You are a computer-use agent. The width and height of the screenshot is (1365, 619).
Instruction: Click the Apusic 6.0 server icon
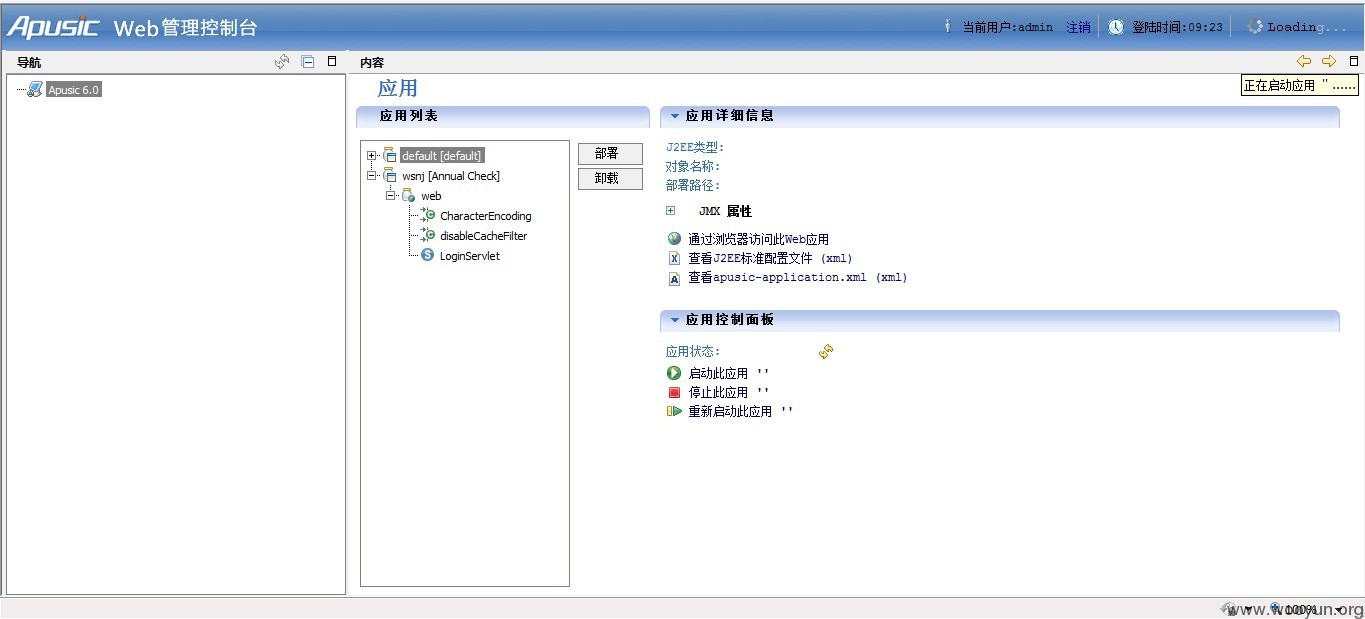tap(35, 90)
